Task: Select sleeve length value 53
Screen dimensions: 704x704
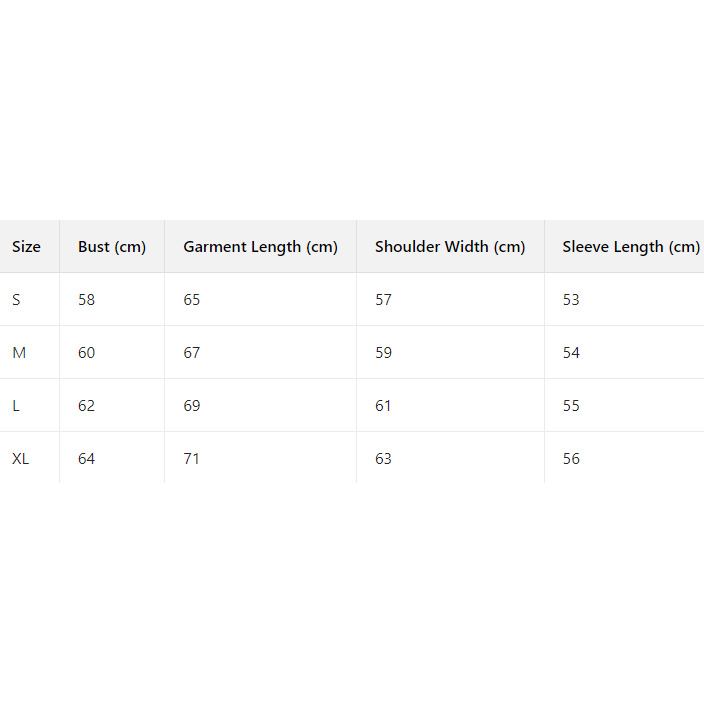Action: click(x=571, y=300)
